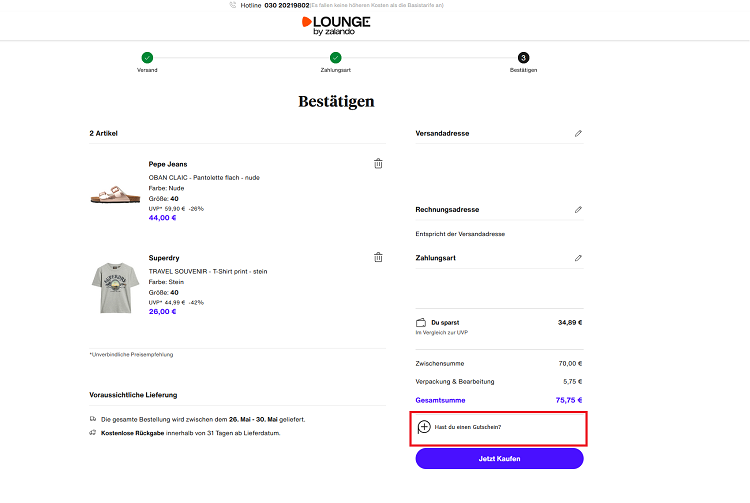Click the wallet icon beside Du sparst

pos(420,323)
